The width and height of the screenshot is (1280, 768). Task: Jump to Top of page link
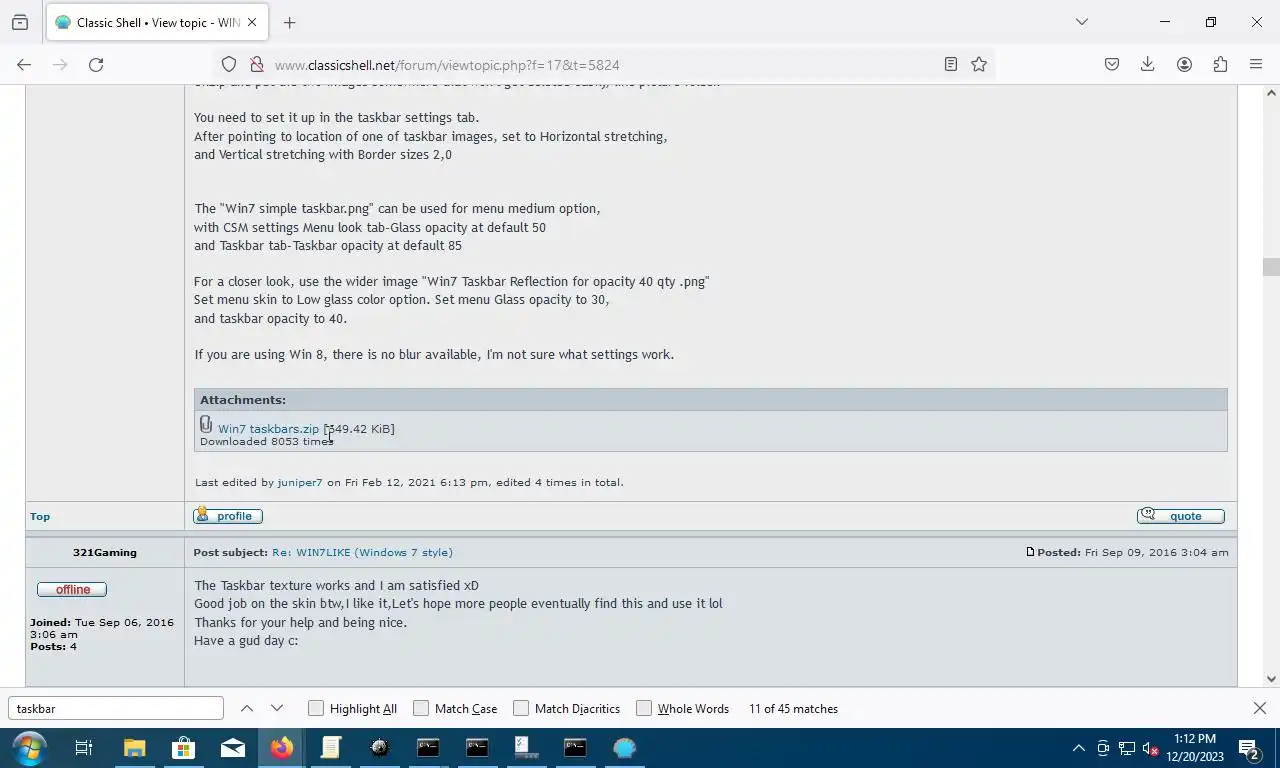(x=40, y=516)
